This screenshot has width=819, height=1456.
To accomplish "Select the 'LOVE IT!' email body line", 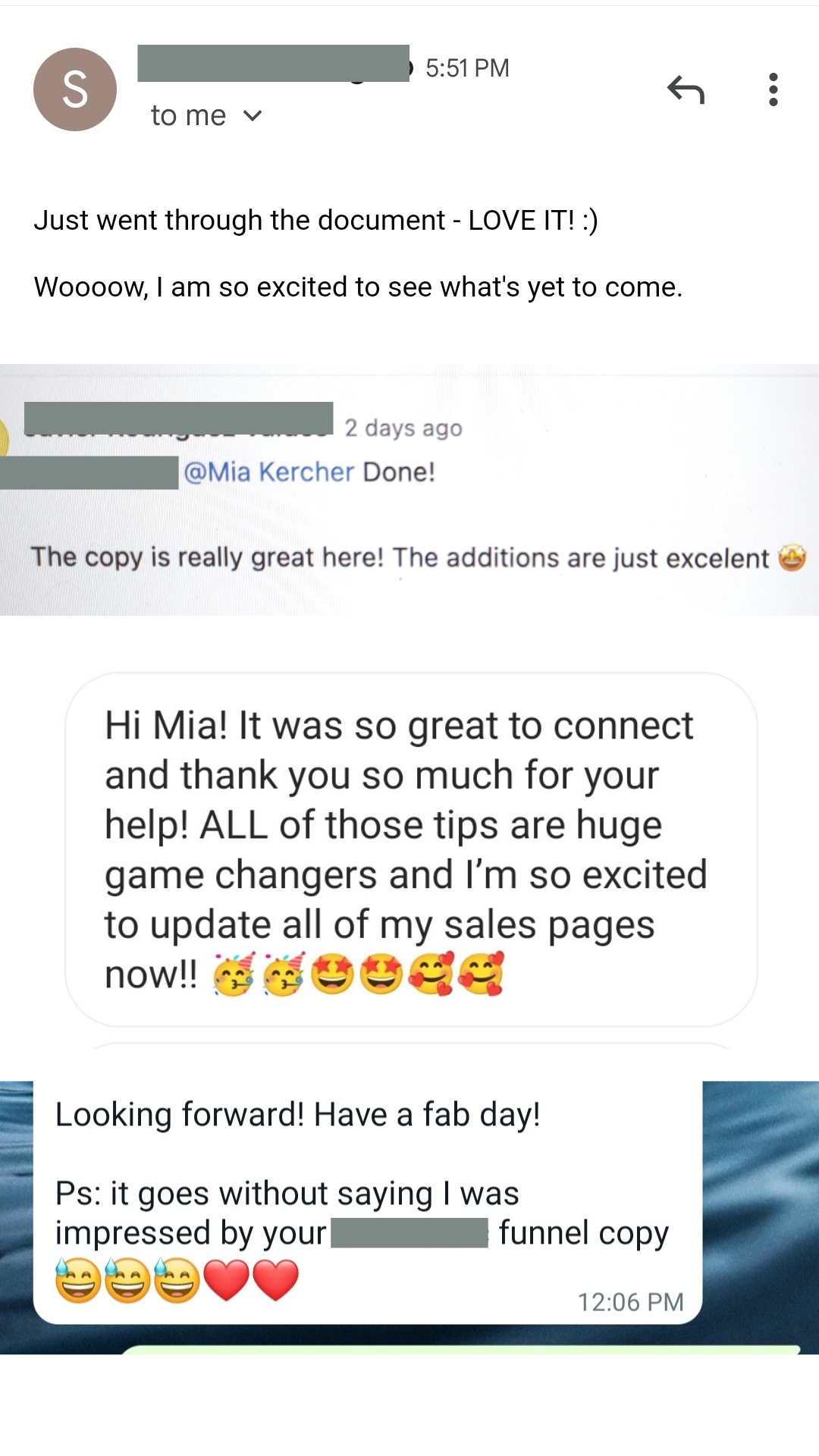I will coord(316,221).
